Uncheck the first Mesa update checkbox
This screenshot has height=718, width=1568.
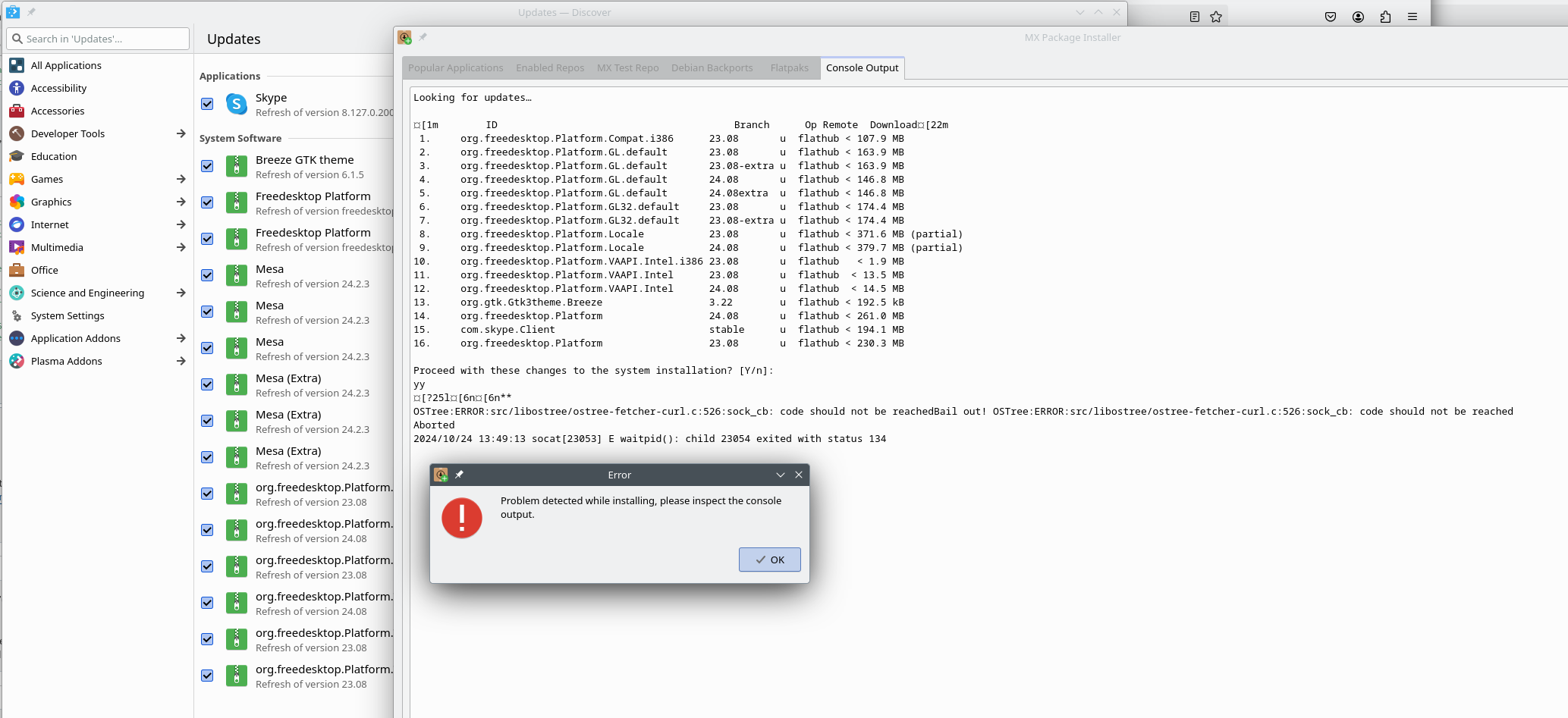pyautogui.click(x=207, y=275)
